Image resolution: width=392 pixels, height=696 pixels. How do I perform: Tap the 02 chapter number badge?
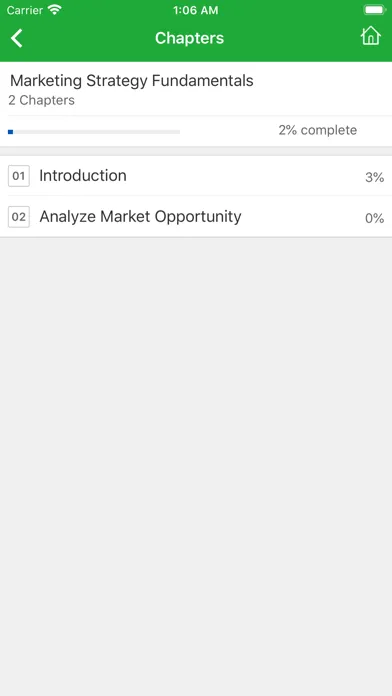click(19, 217)
